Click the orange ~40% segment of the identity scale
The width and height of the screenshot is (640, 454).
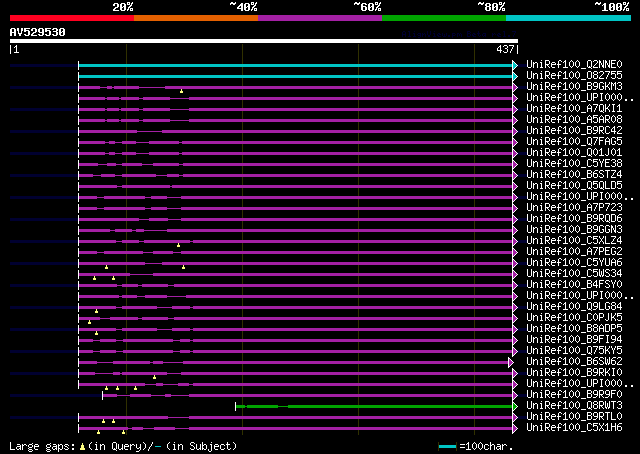click(x=195, y=18)
